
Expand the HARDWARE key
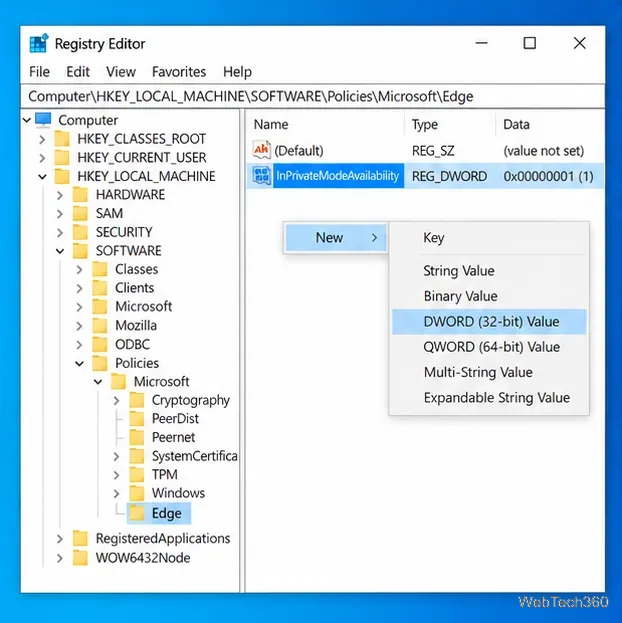(60, 195)
